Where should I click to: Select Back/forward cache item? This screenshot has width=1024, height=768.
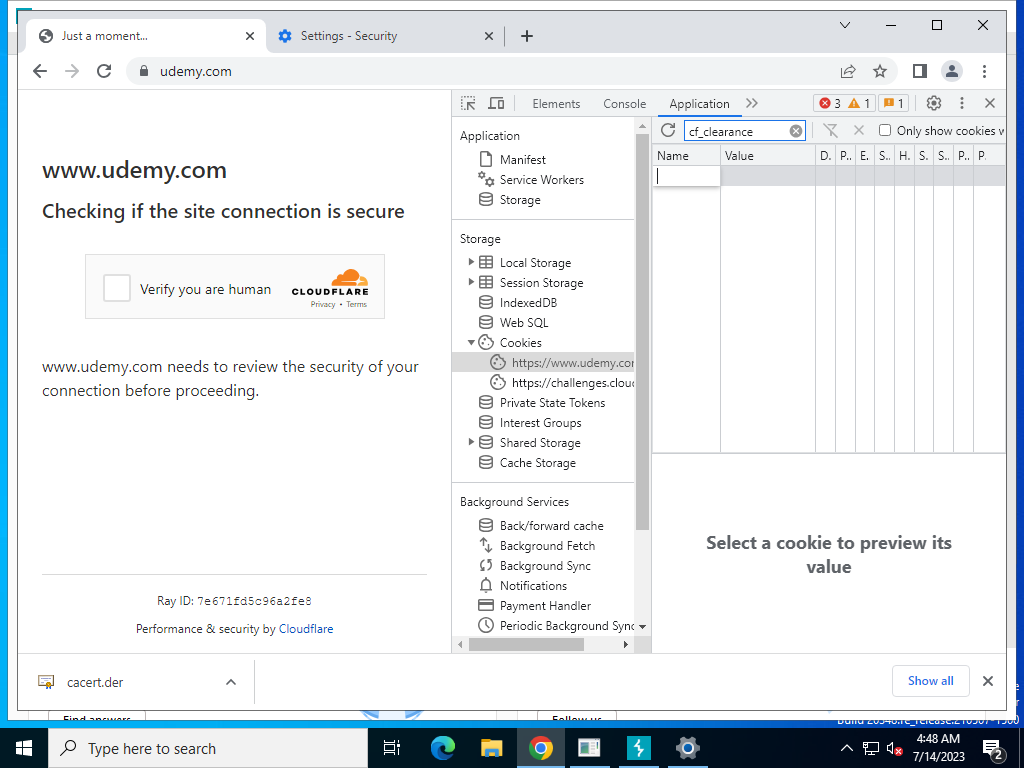pos(551,525)
